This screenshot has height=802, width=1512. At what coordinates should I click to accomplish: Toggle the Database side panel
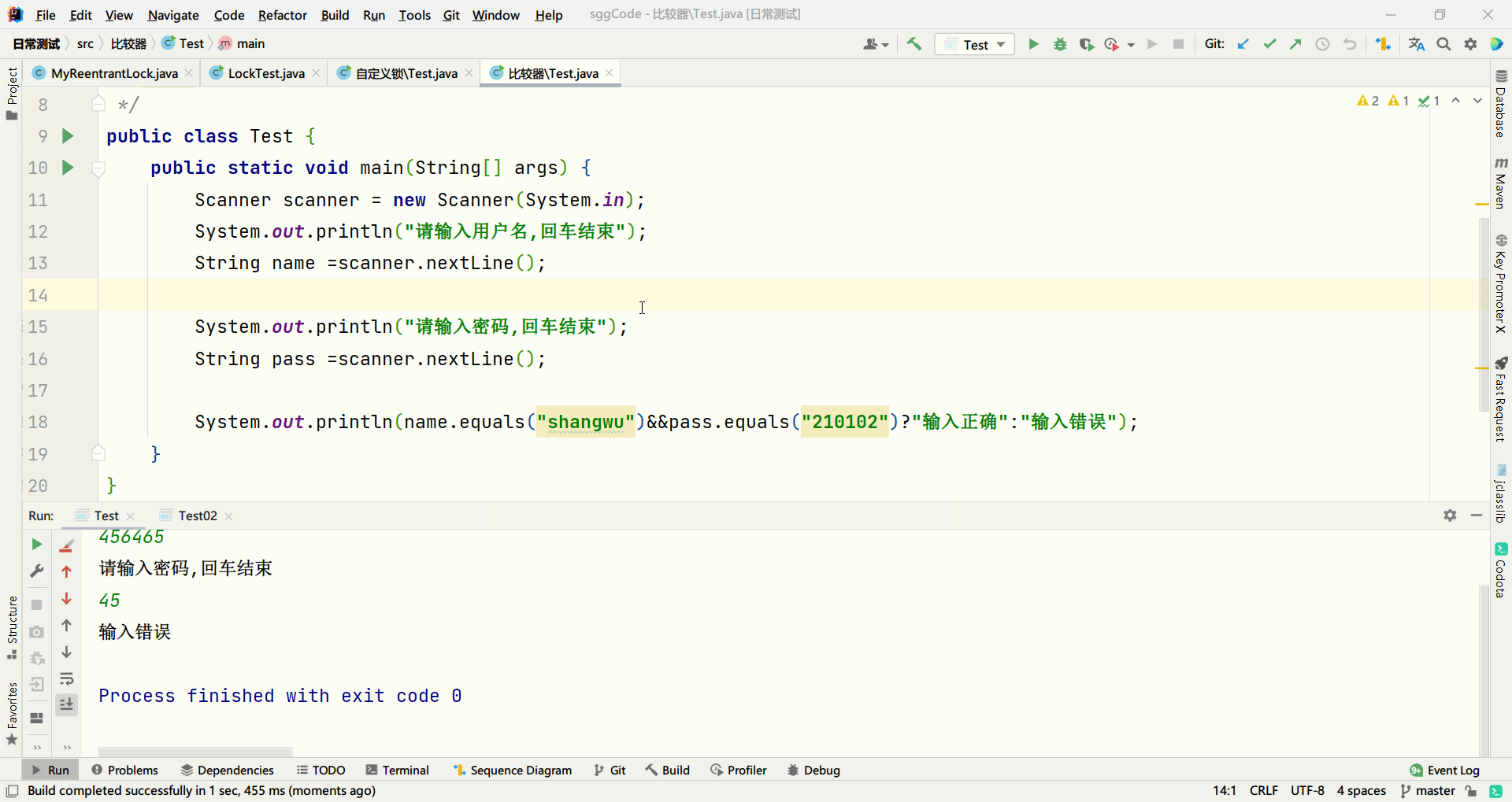coord(1501,103)
